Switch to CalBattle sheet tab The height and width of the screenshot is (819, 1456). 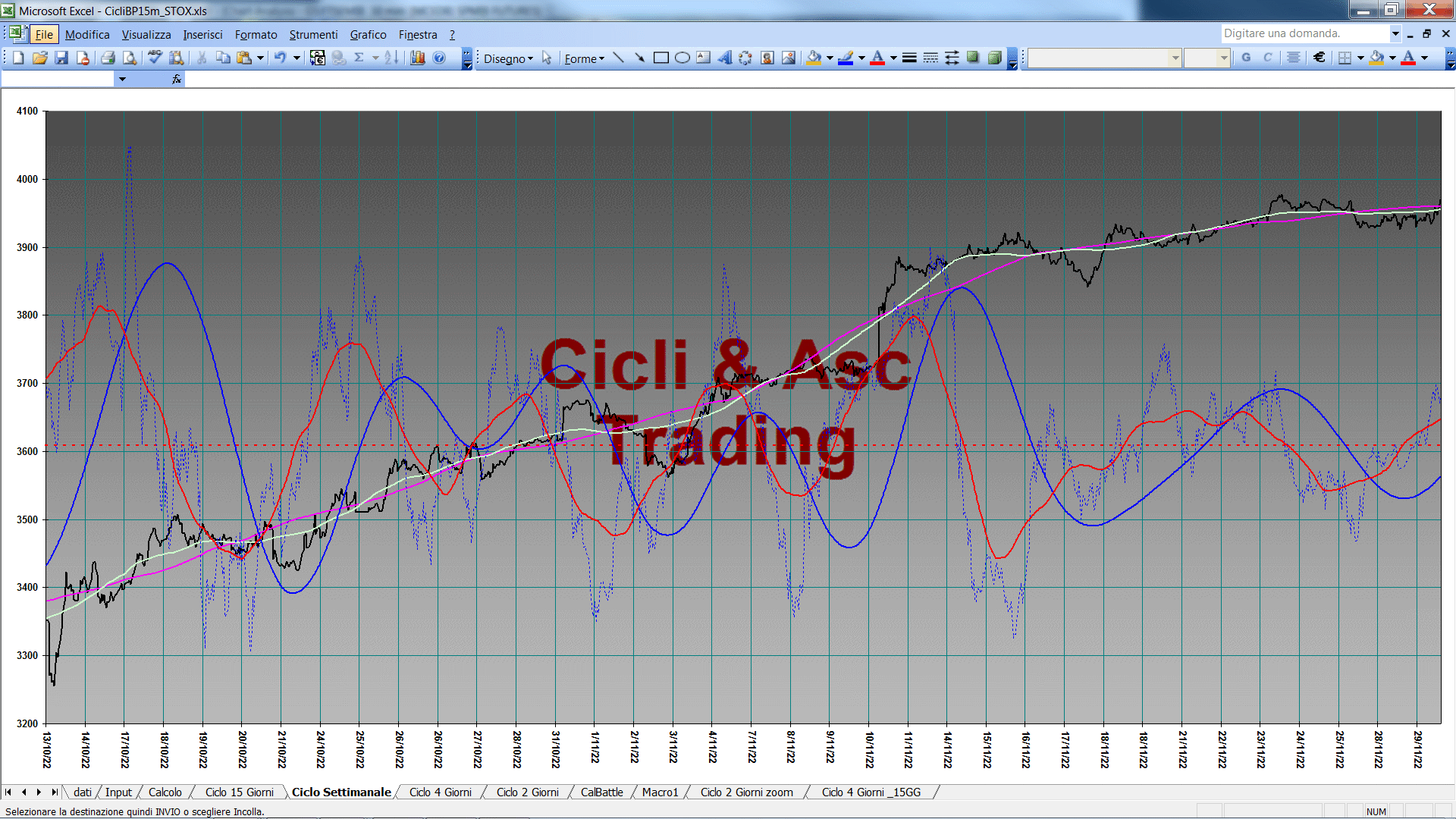tap(602, 792)
